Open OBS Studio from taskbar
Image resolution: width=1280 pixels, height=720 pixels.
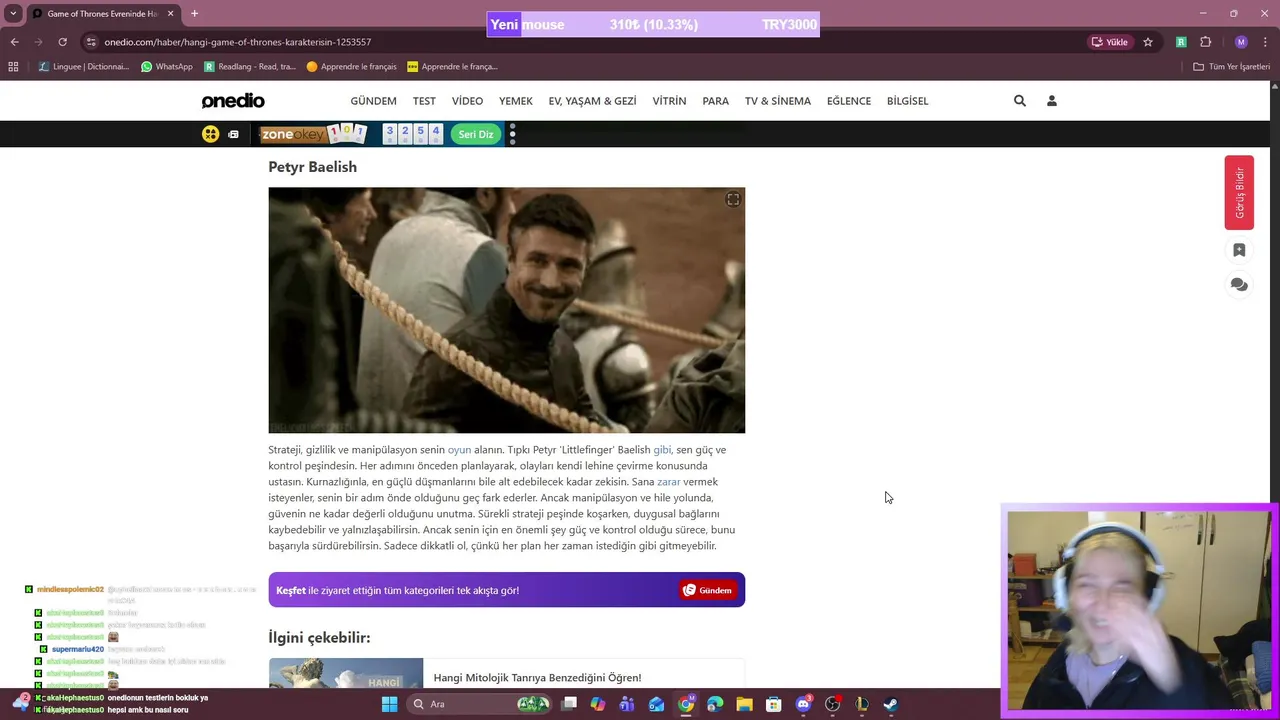832,704
